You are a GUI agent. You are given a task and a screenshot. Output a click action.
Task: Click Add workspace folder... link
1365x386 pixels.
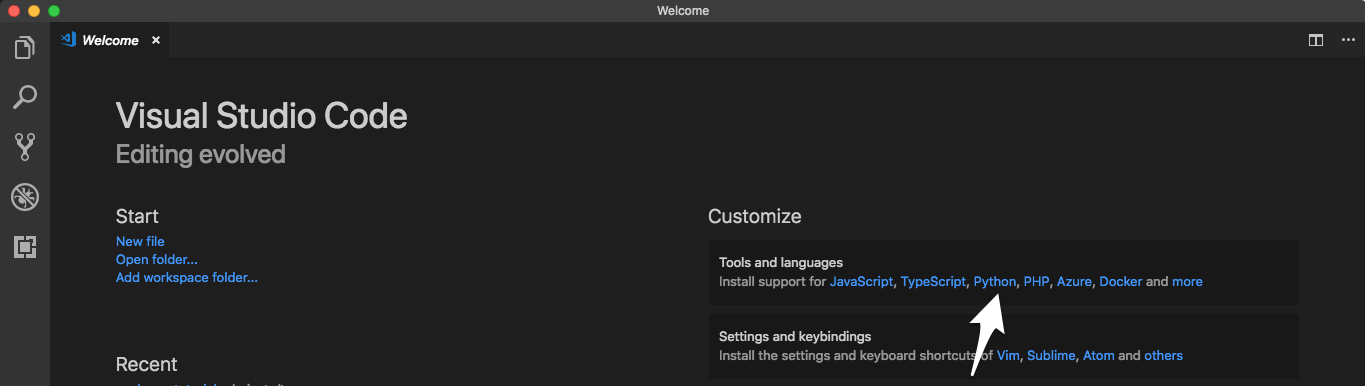point(187,277)
